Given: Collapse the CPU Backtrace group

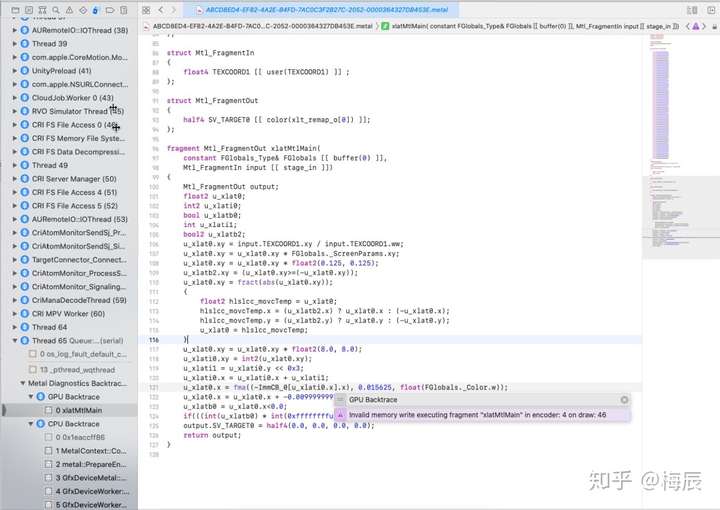Looking at the screenshot, I should (31, 424).
